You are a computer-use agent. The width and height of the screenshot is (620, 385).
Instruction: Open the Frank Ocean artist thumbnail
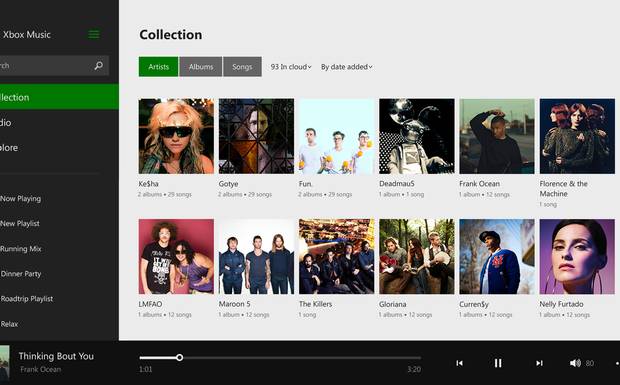point(497,136)
